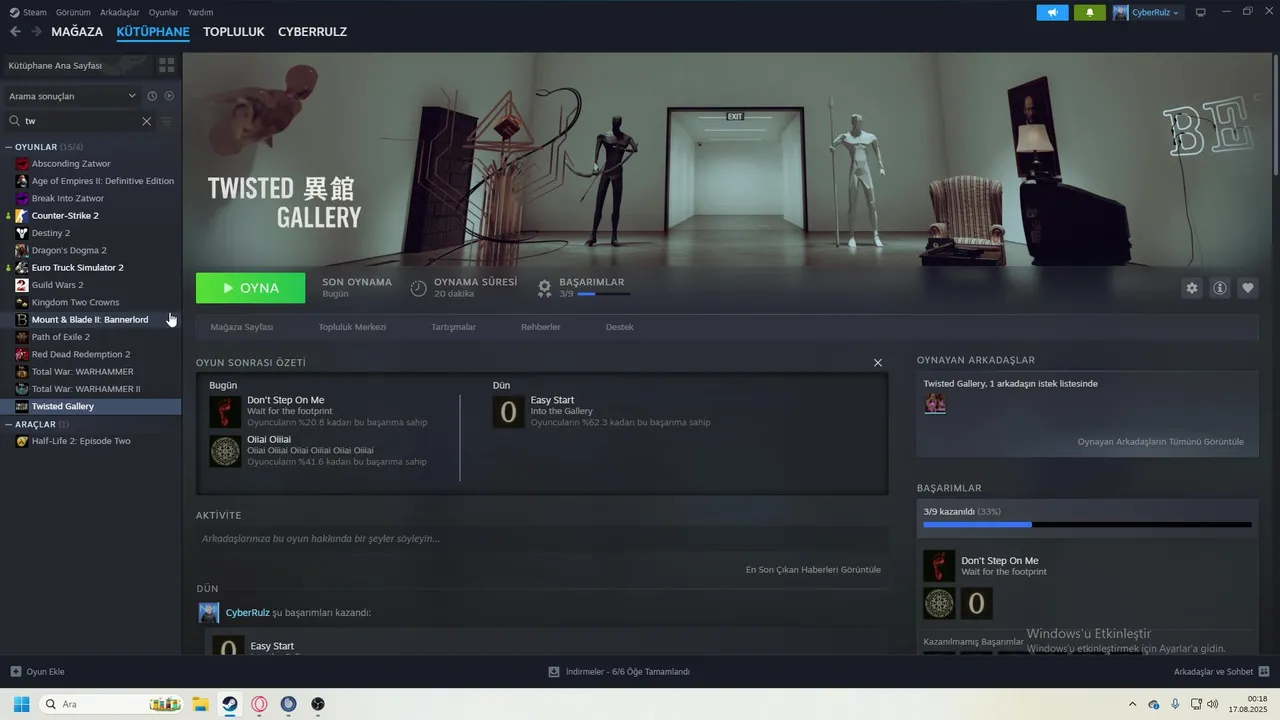Open En Son Çıkan Haberleri Görüntüle
1280x720 pixels.
813,570
